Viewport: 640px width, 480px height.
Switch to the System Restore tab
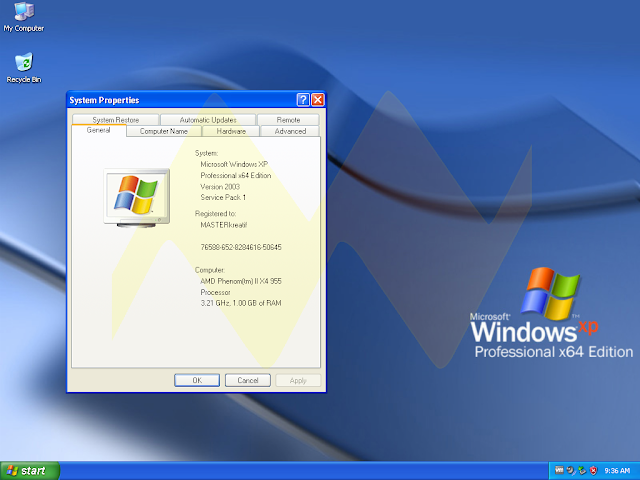coord(116,120)
